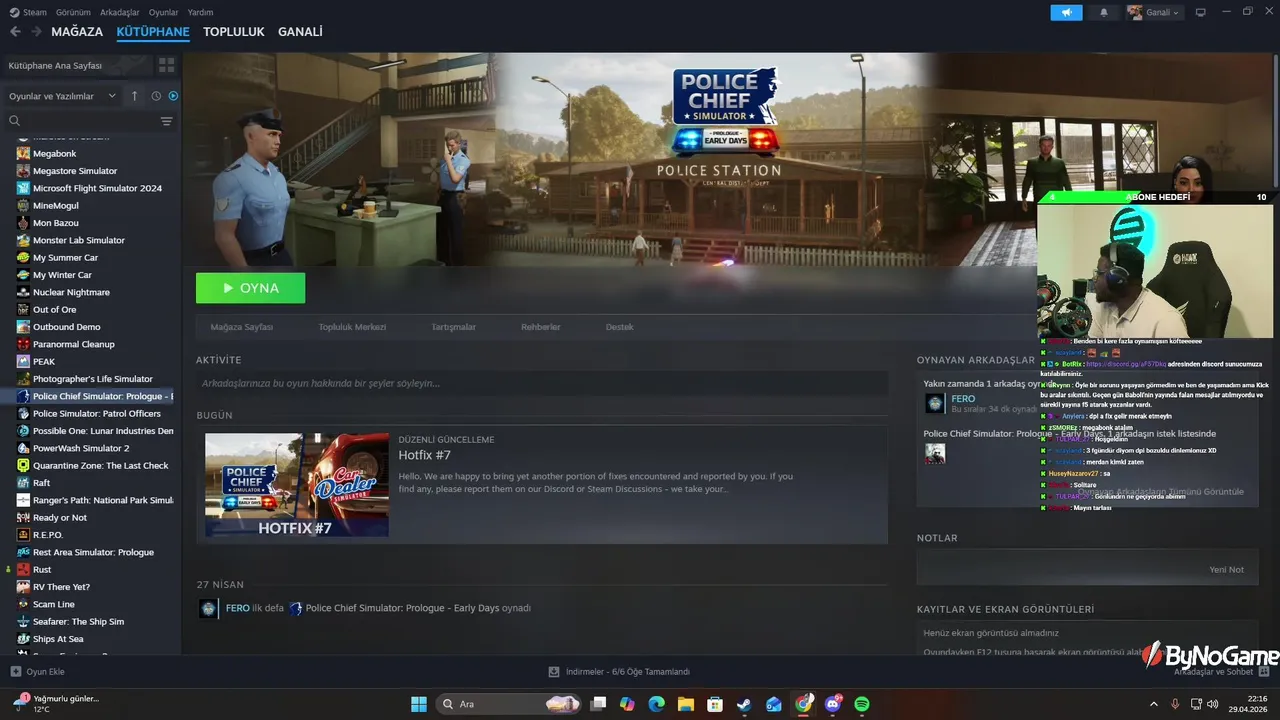Viewport: 1280px width, 720px height.
Task: Click the Megabonk game icon
Action: [x=23, y=154]
